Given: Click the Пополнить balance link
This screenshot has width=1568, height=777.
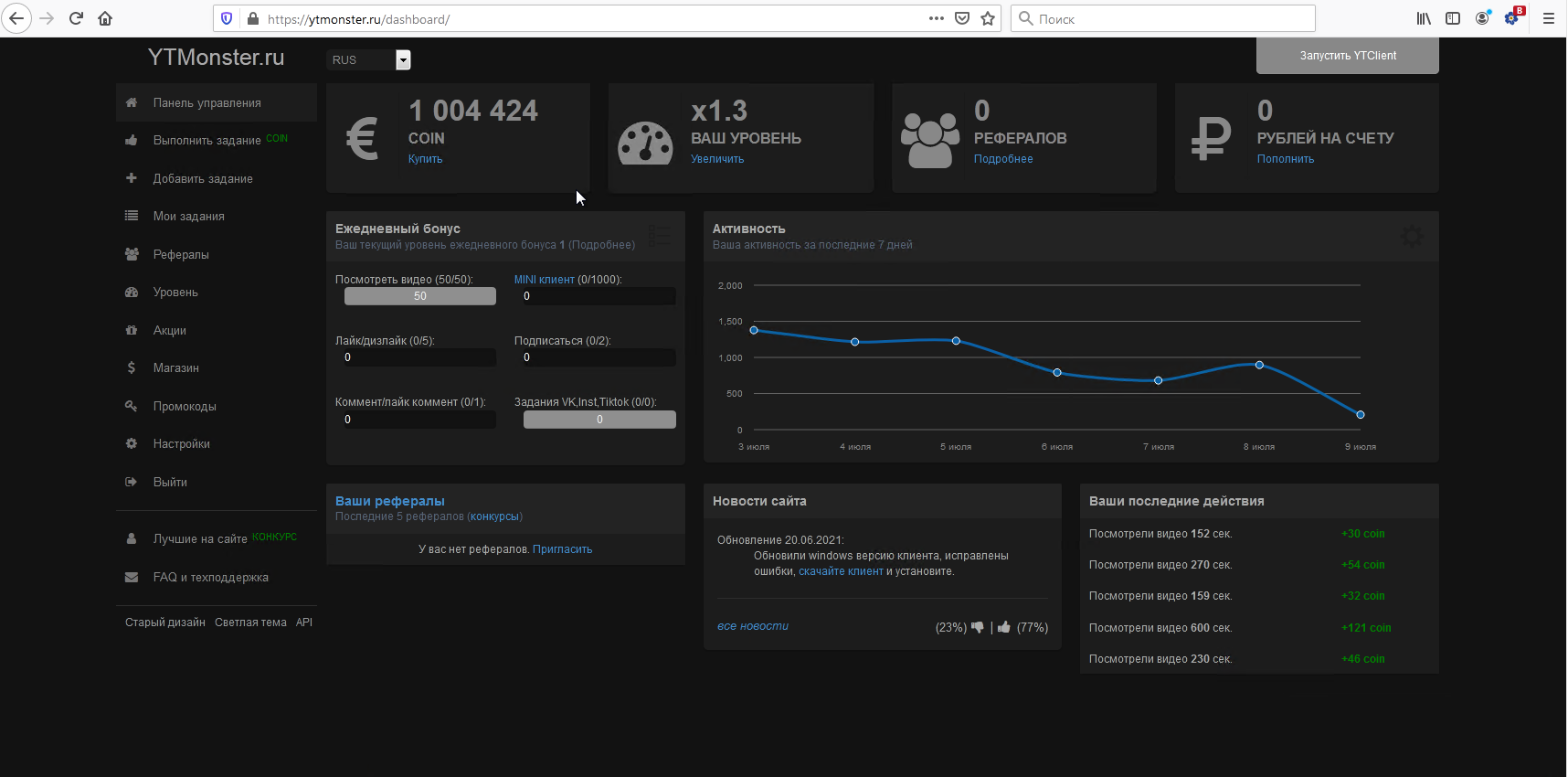Looking at the screenshot, I should coord(1286,159).
